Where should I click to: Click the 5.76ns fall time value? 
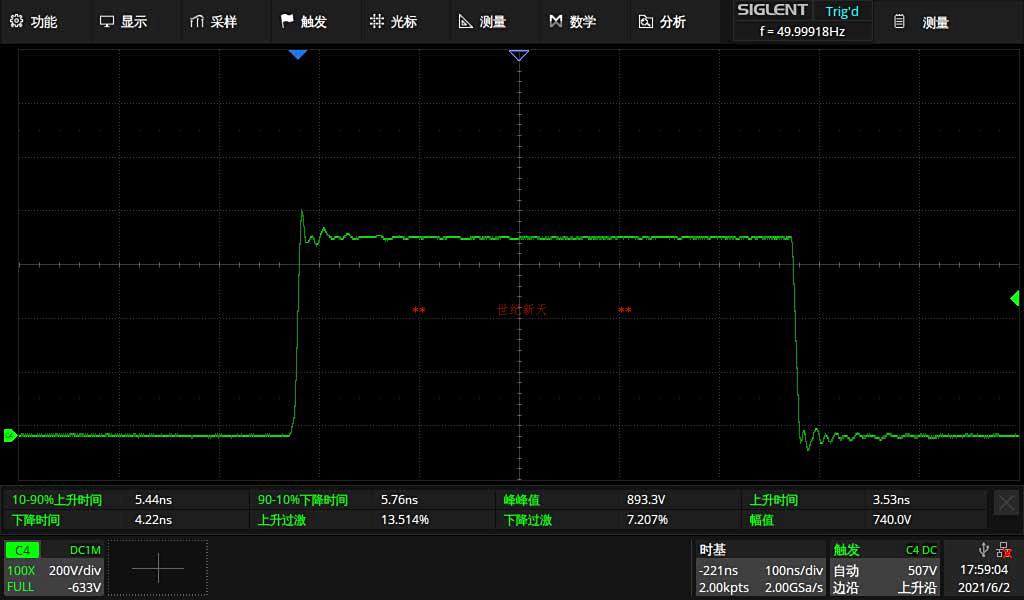pos(399,500)
